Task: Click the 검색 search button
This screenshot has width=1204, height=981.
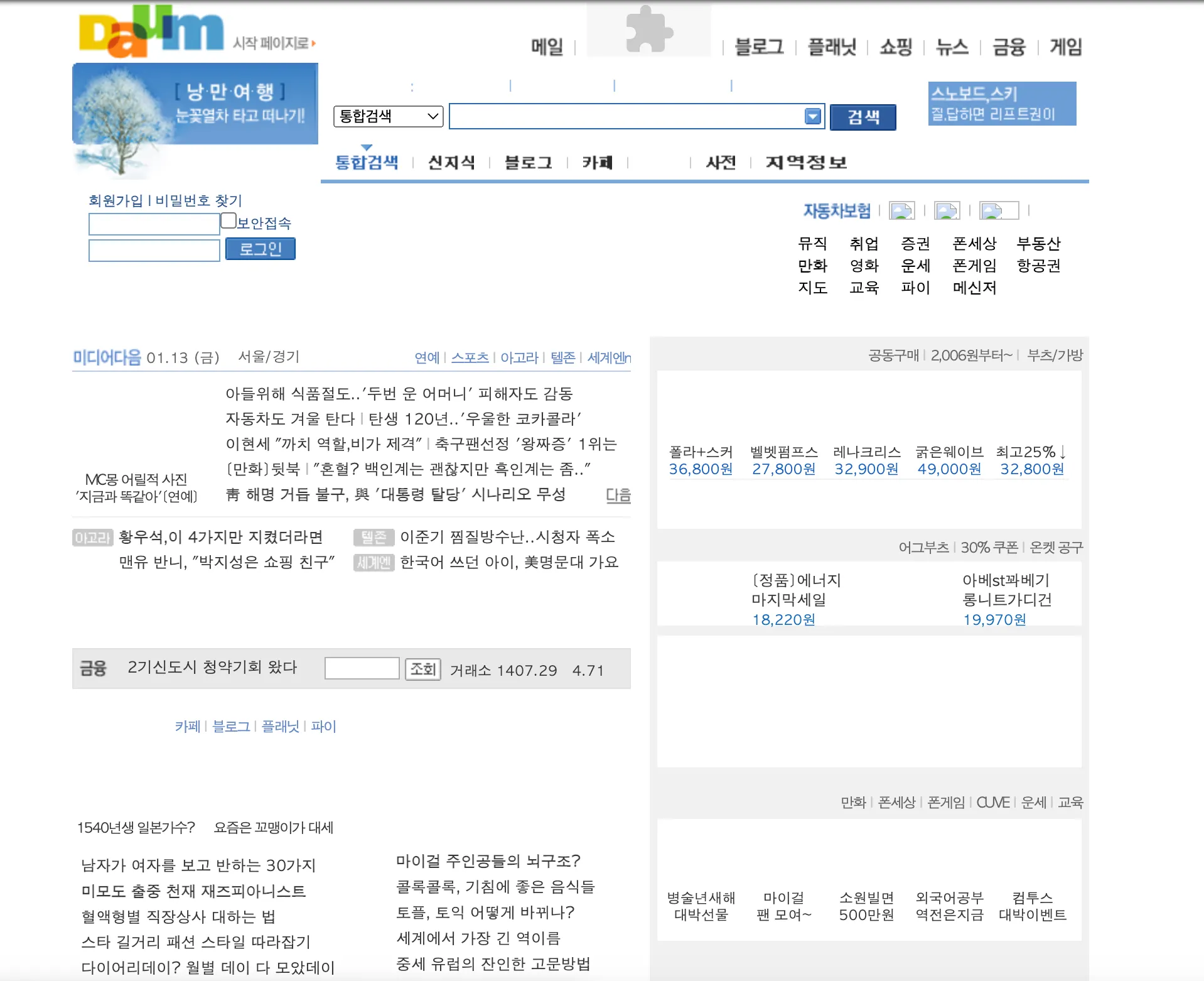Action: 863,117
